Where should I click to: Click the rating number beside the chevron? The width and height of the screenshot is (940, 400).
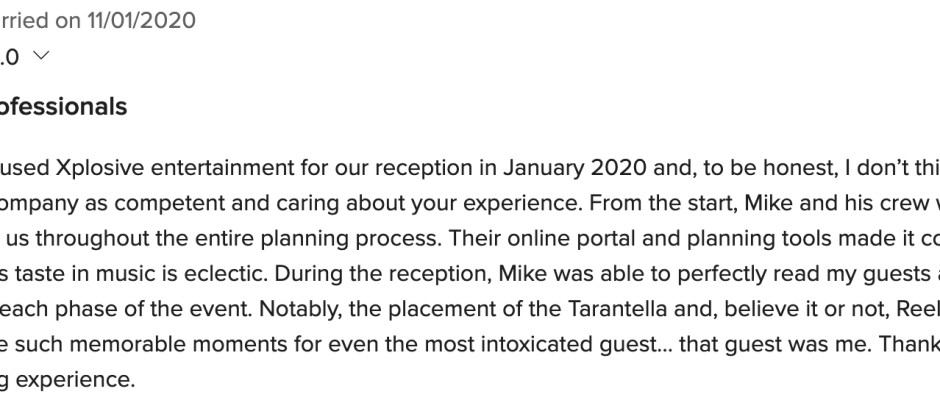pyautogui.click(x=9, y=57)
